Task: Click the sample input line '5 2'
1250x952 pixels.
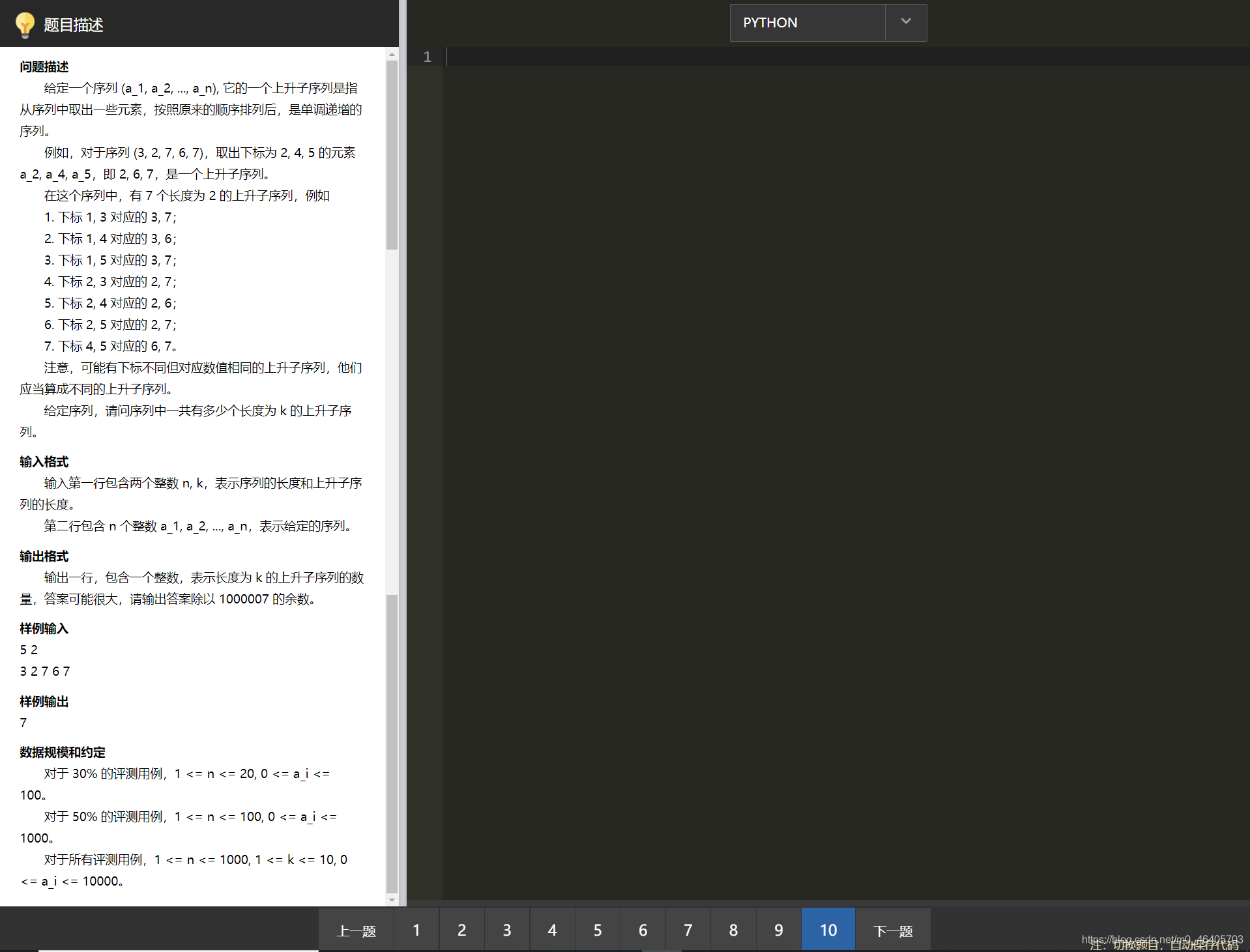Action: pyautogui.click(x=29, y=650)
